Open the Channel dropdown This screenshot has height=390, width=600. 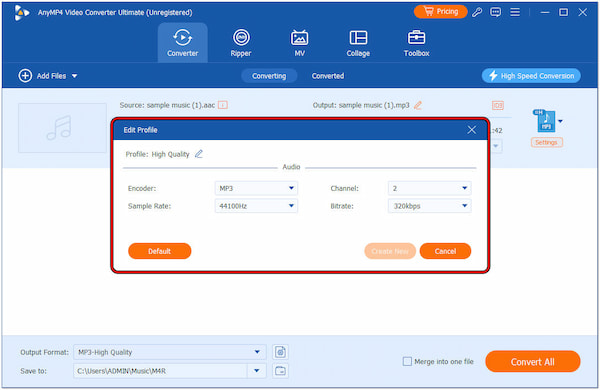429,188
